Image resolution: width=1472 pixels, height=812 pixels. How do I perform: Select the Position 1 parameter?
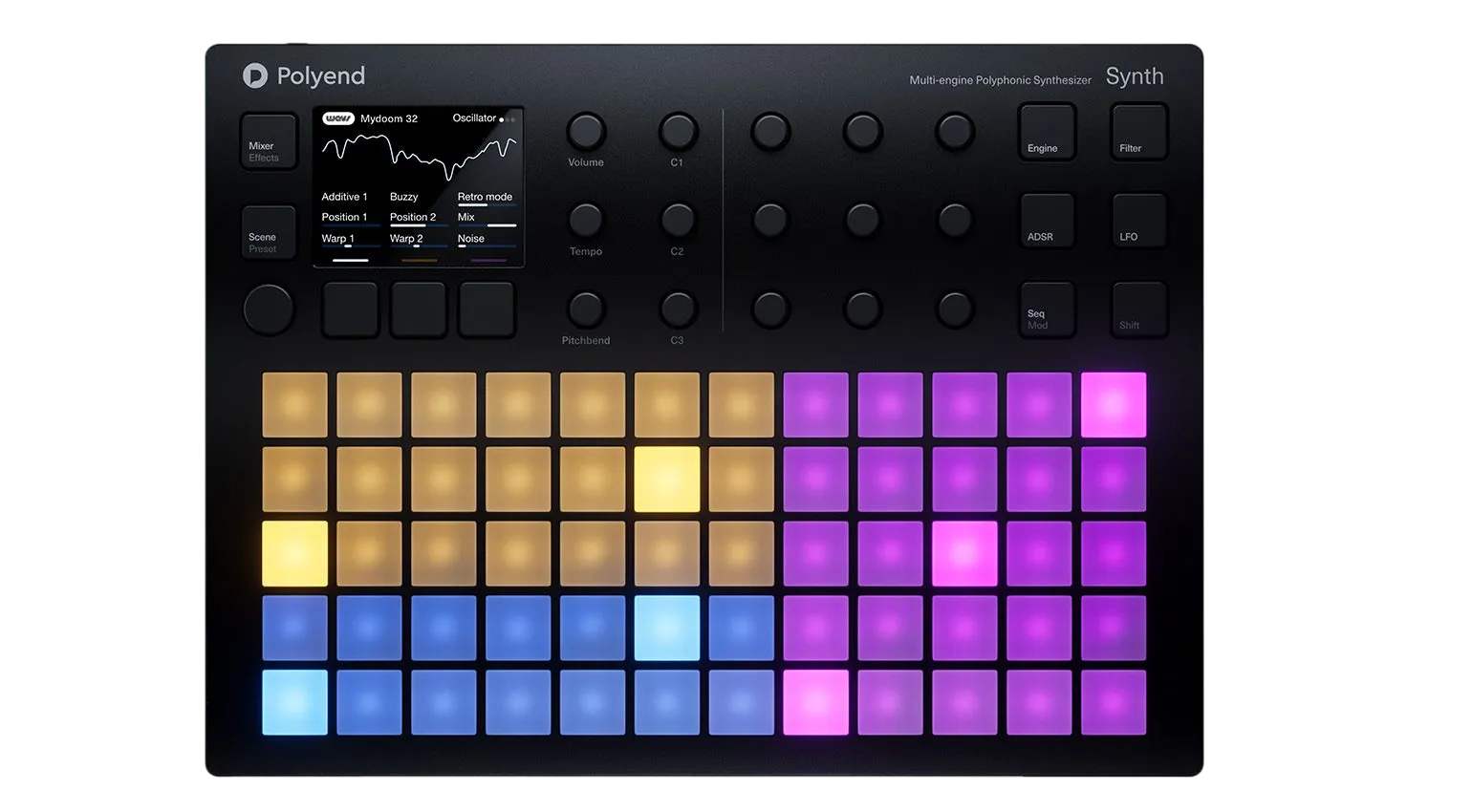[x=344, y=217]
